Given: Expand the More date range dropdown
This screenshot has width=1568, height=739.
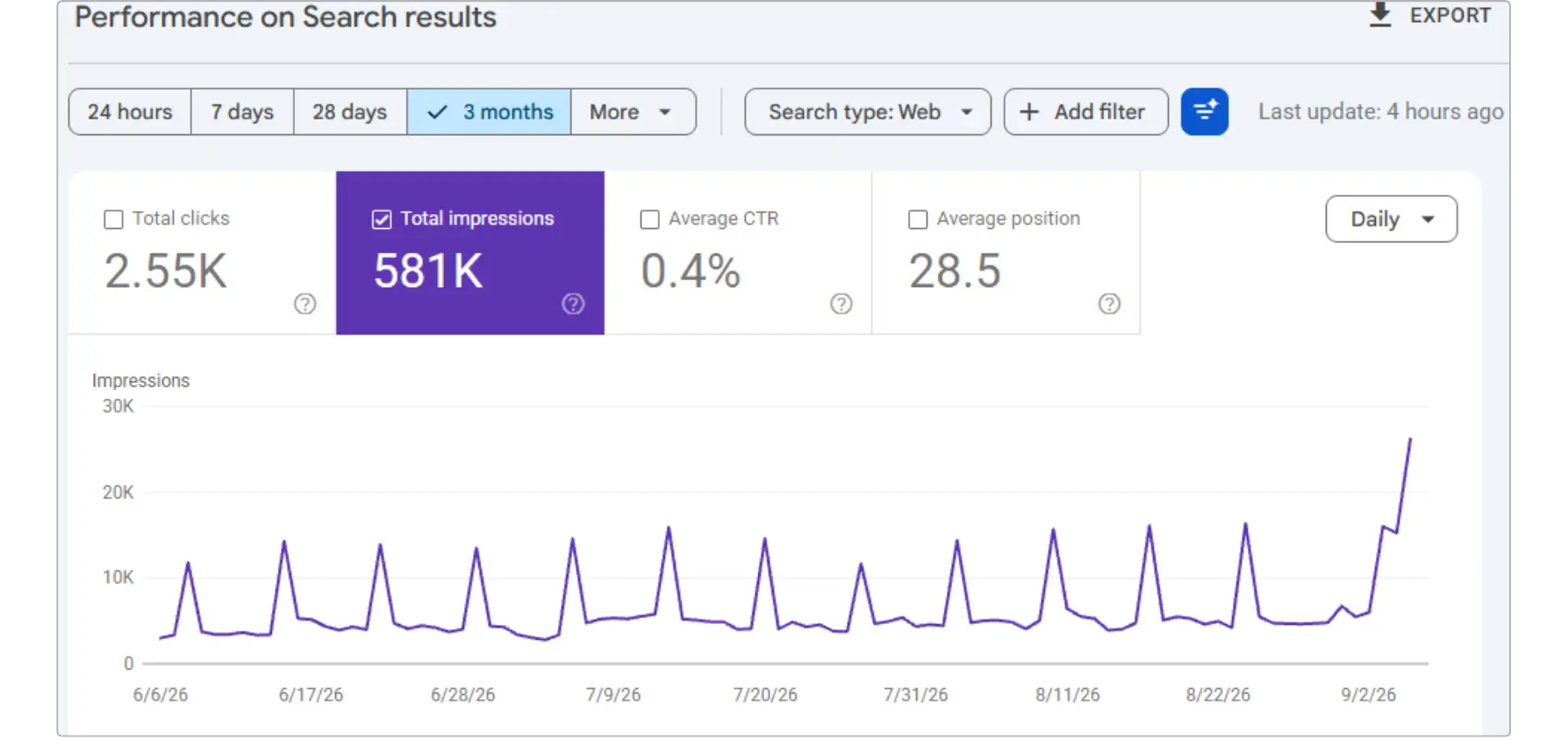Looking at the screenshot, I should [x=633, y=111].
